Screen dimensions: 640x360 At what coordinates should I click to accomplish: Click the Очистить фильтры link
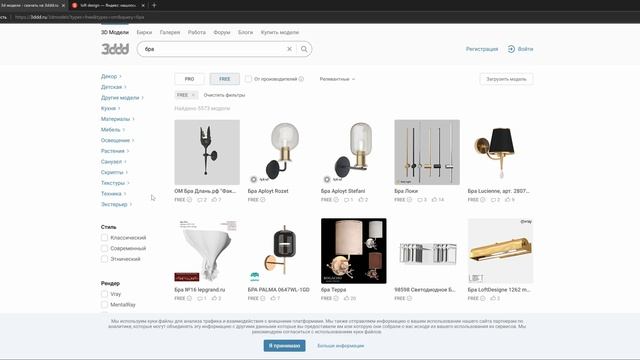coord(224,95)
